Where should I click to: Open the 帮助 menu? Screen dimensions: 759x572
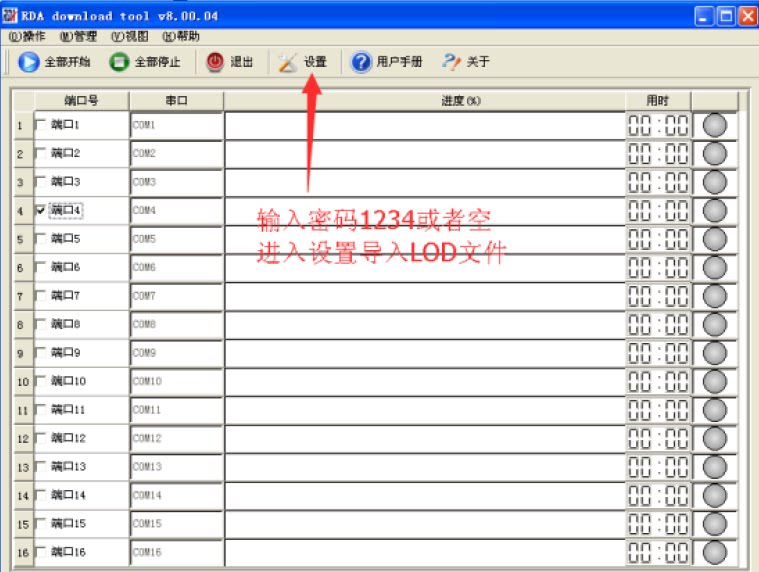click(x=181, y=36)
